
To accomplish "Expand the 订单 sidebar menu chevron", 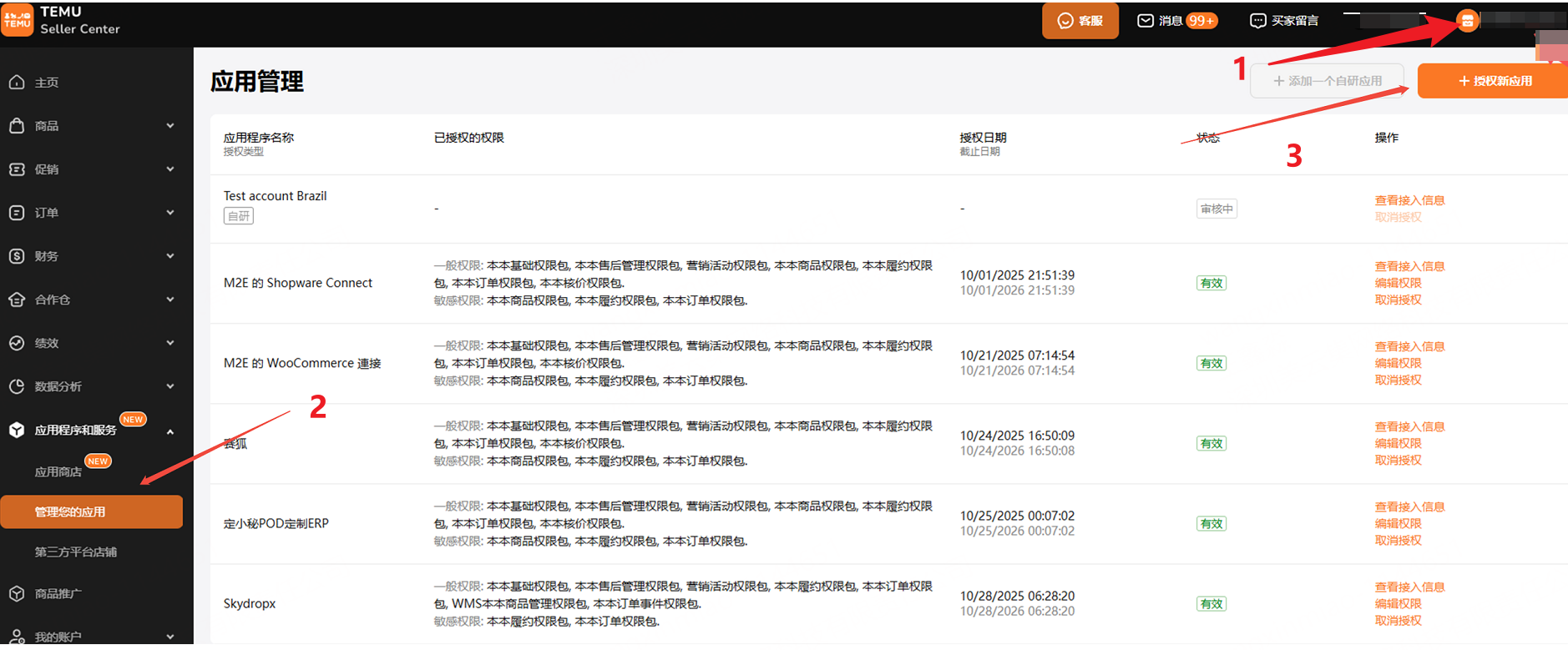I will click(170, 213).
